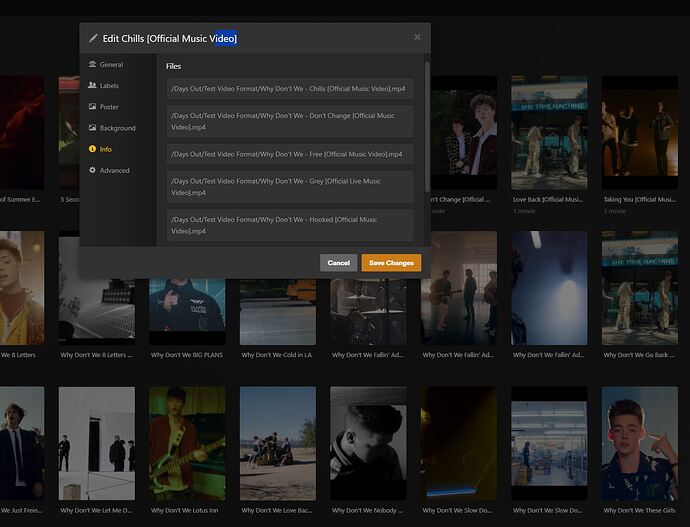
Task: Click the Advanced gear icon
Action: 92,170
